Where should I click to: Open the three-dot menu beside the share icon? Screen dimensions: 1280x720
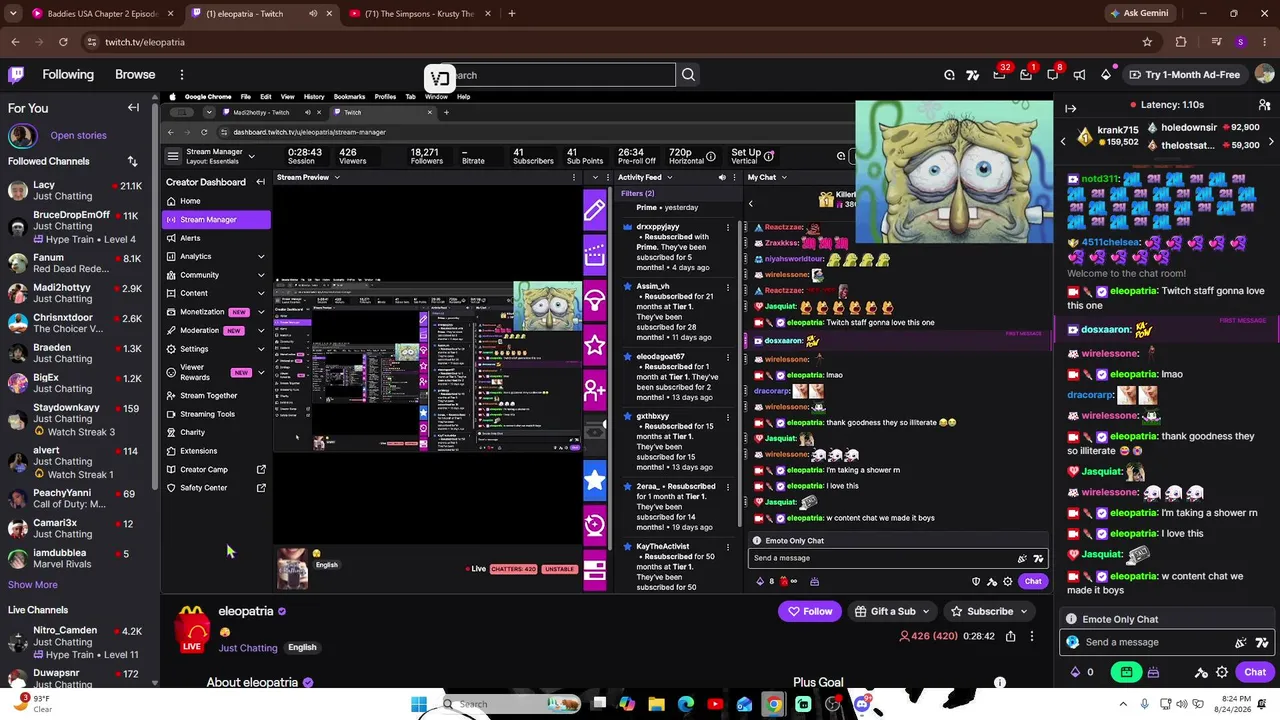(1032, 636)
